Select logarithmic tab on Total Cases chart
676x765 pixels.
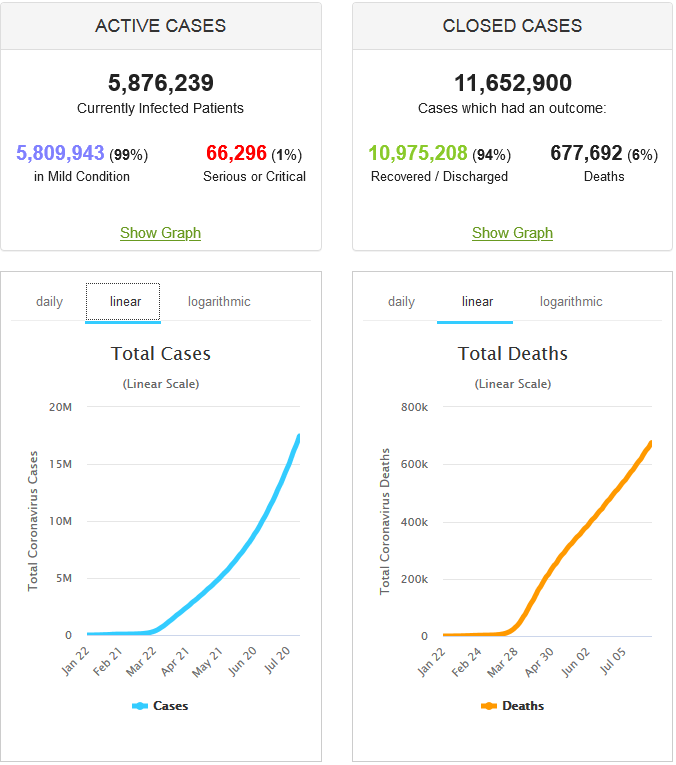pos(219,302)
